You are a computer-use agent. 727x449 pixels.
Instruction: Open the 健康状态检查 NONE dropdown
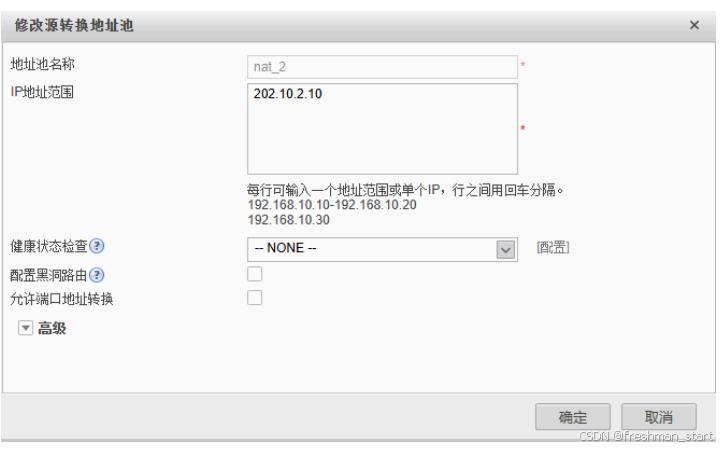coord(382,249)
